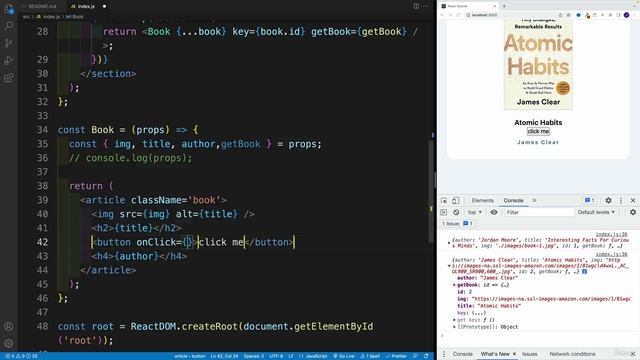Click Prettier in status bar

(396, 356)
